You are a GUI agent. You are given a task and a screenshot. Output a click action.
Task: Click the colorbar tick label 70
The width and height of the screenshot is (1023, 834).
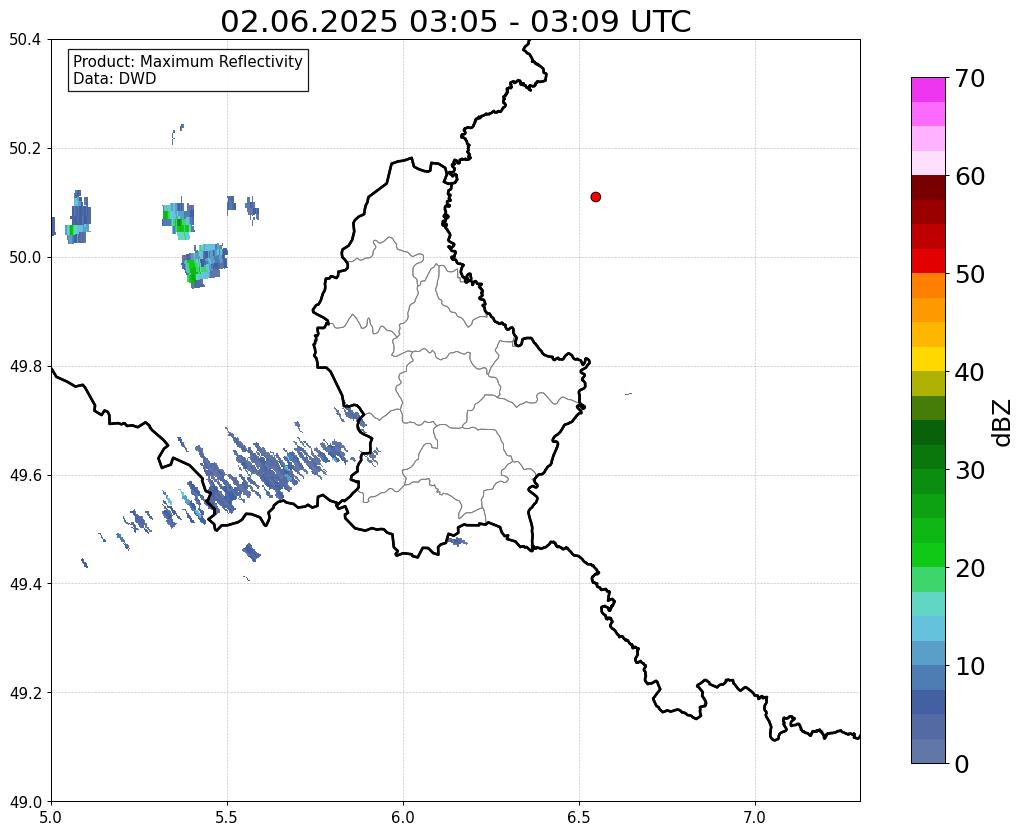coord(970,78)
